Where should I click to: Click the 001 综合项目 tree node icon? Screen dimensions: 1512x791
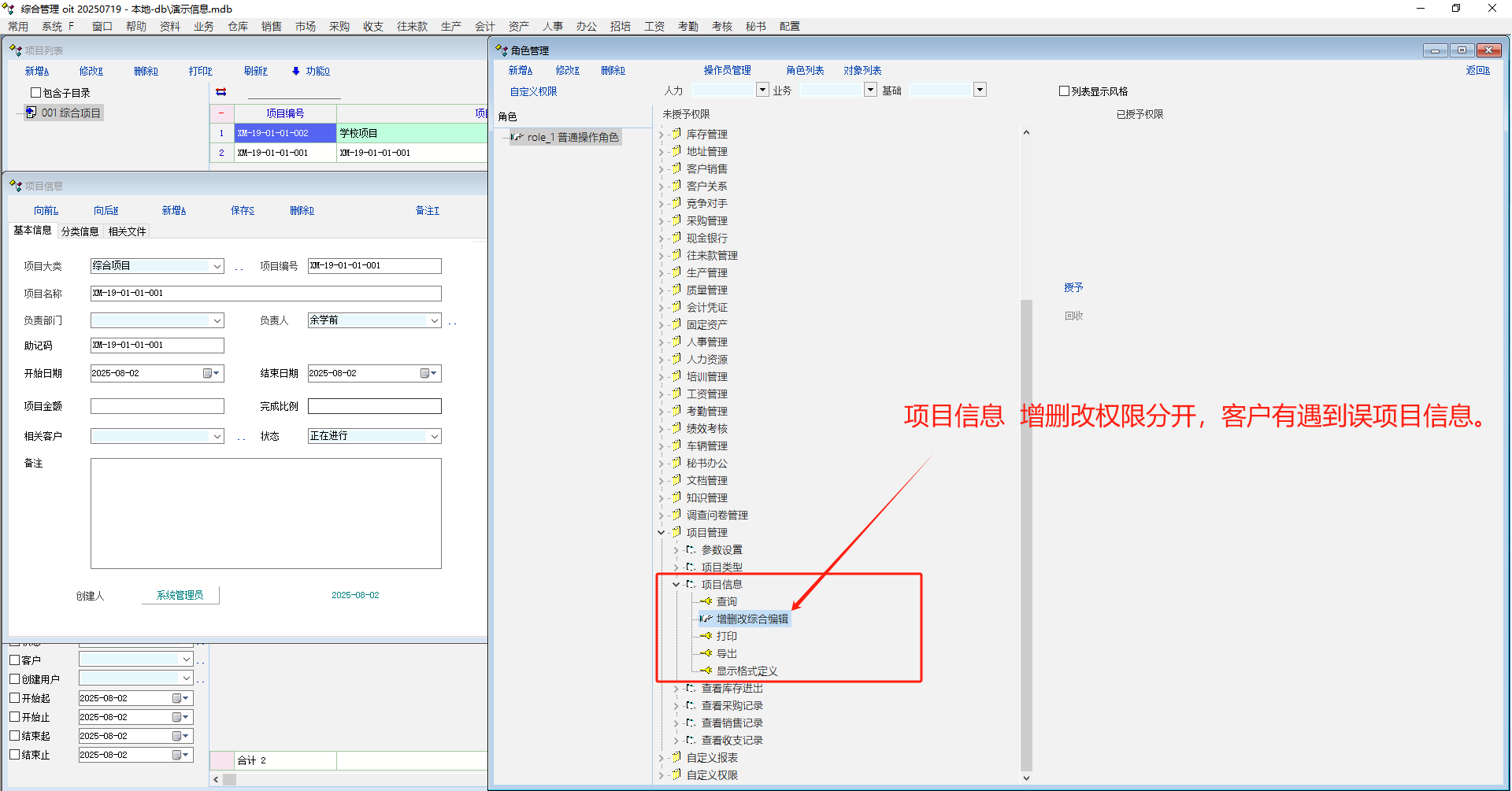click(31, 113)
